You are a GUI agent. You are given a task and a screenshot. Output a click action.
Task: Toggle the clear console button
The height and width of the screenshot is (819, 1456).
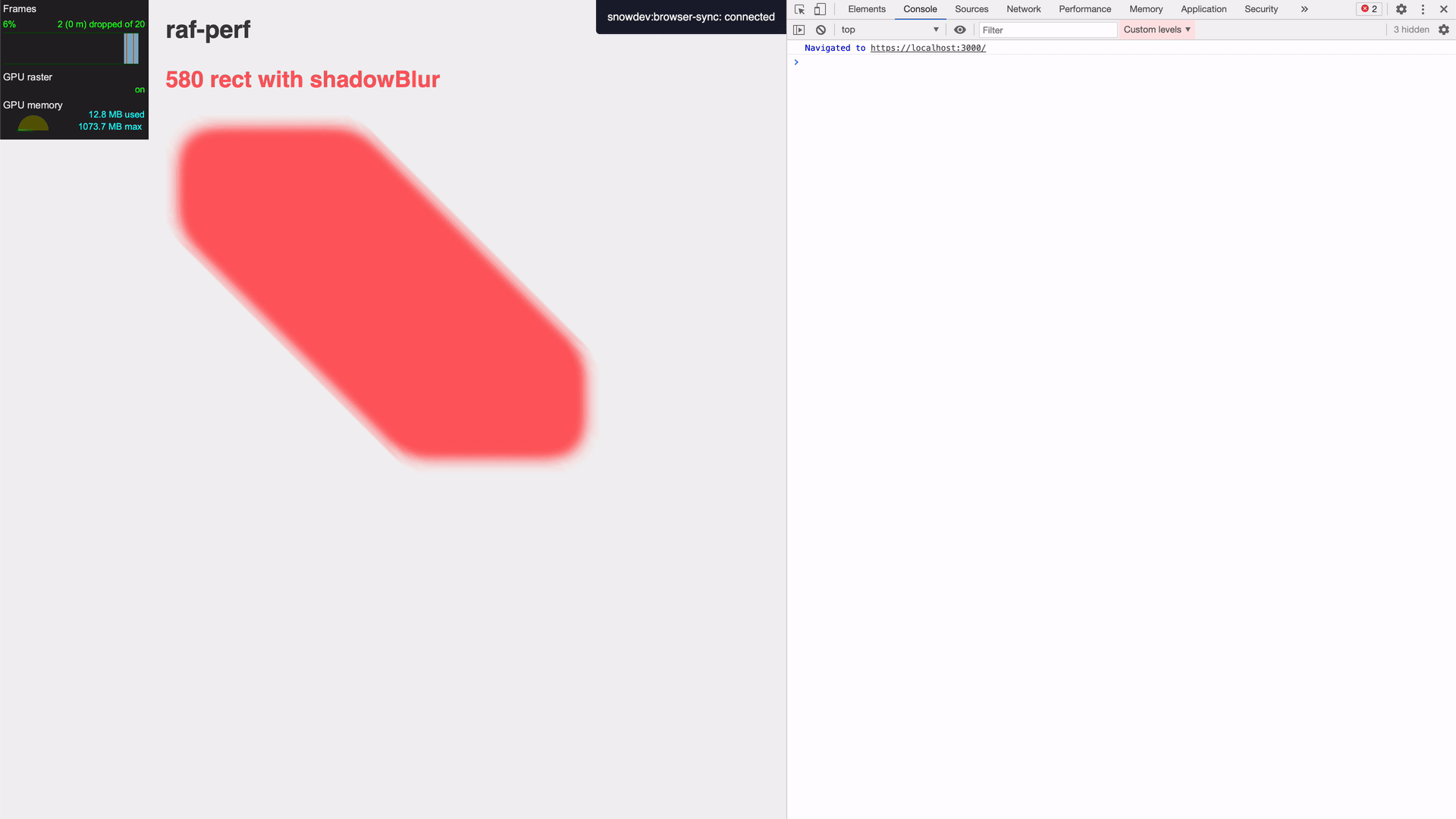(819, 29)
